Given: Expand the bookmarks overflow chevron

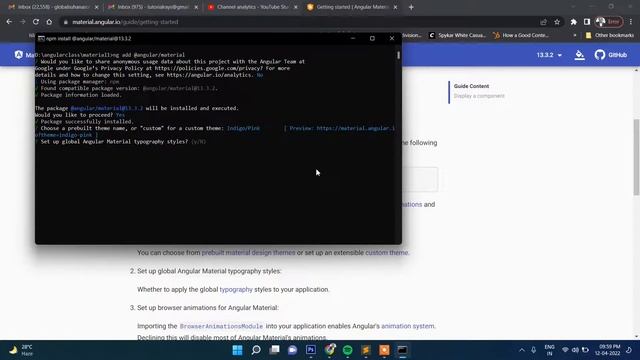Looking at the screenshot, I should 575,36.
